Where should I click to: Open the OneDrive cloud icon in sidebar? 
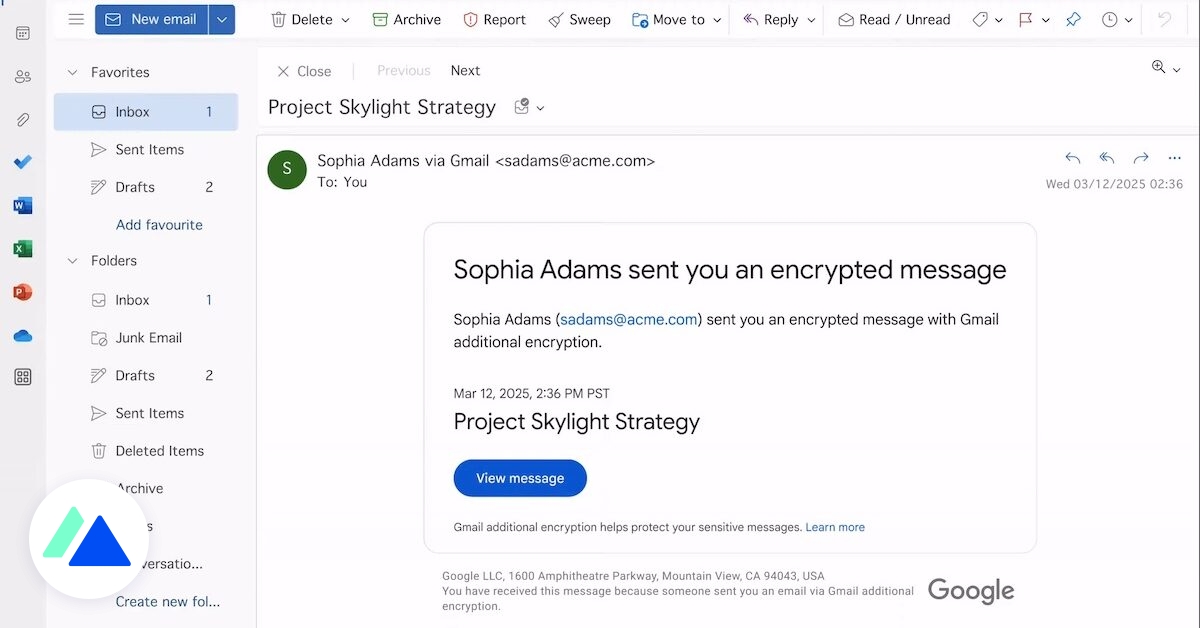click(x=23, y=336)
